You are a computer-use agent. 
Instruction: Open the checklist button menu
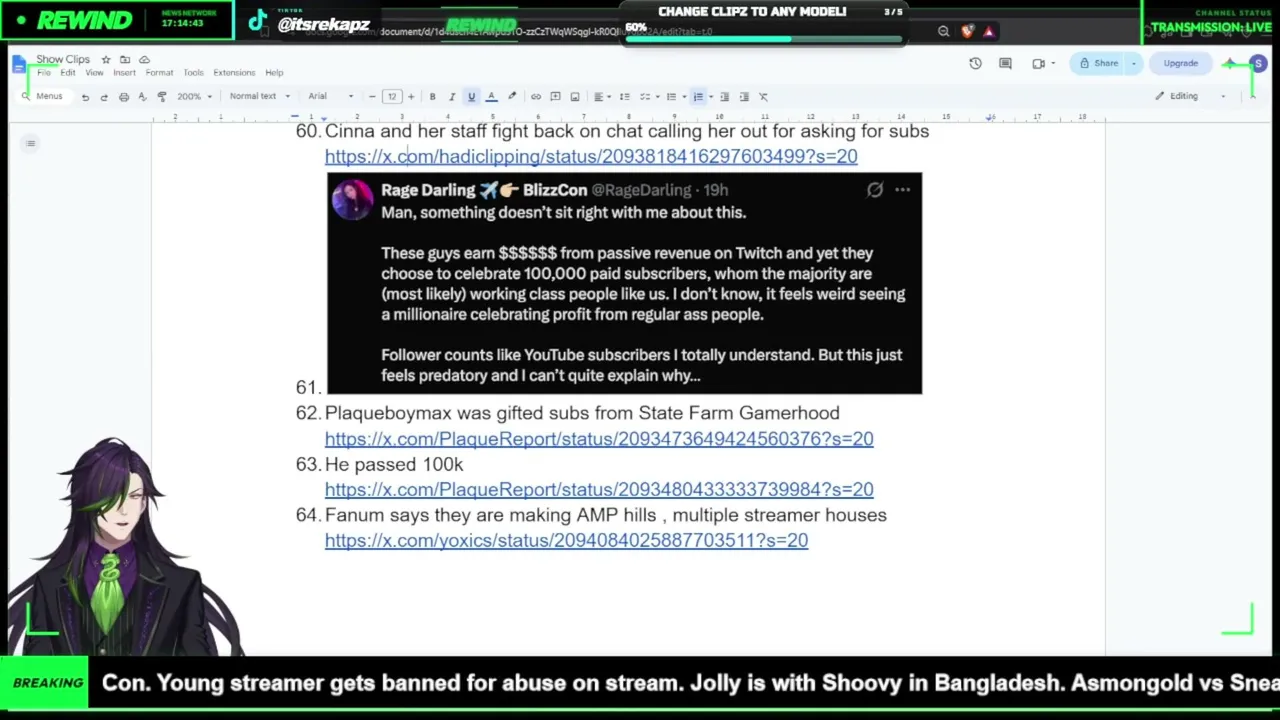tap(647, 97)
